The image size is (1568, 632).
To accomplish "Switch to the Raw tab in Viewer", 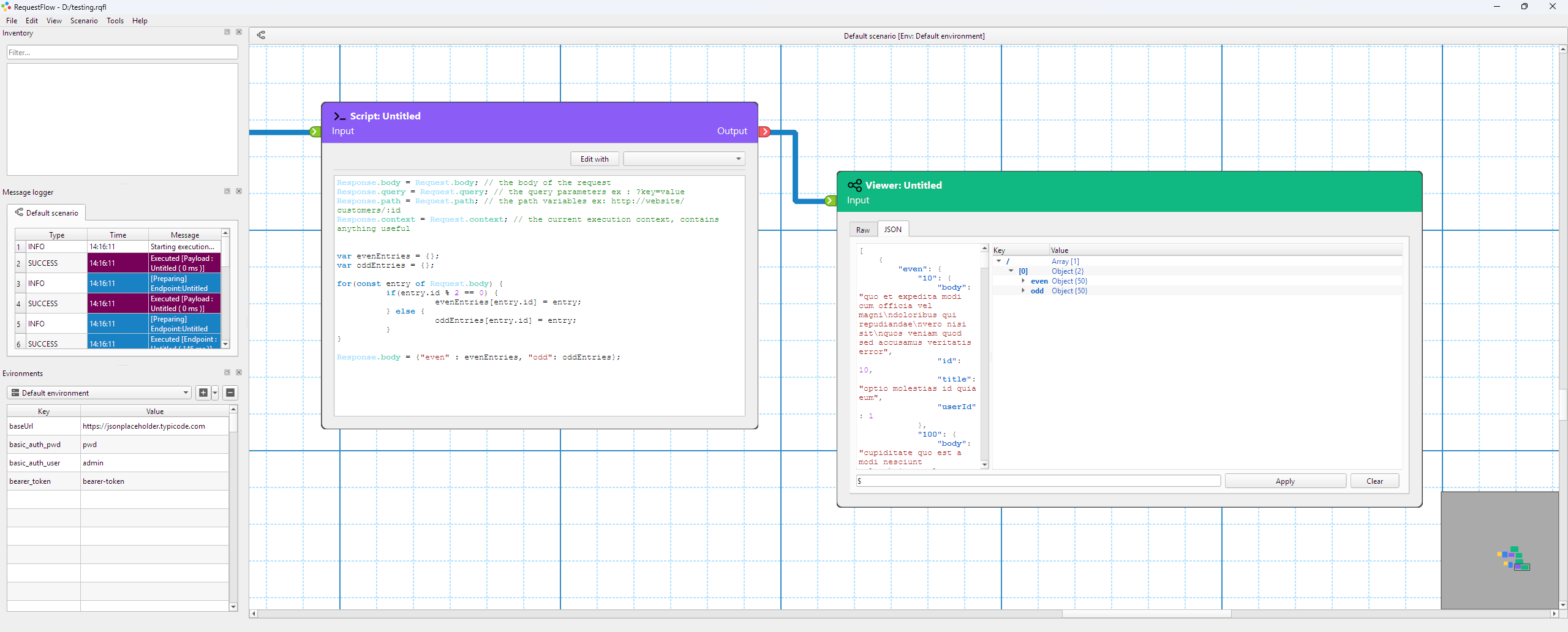I will coord(862,230).
